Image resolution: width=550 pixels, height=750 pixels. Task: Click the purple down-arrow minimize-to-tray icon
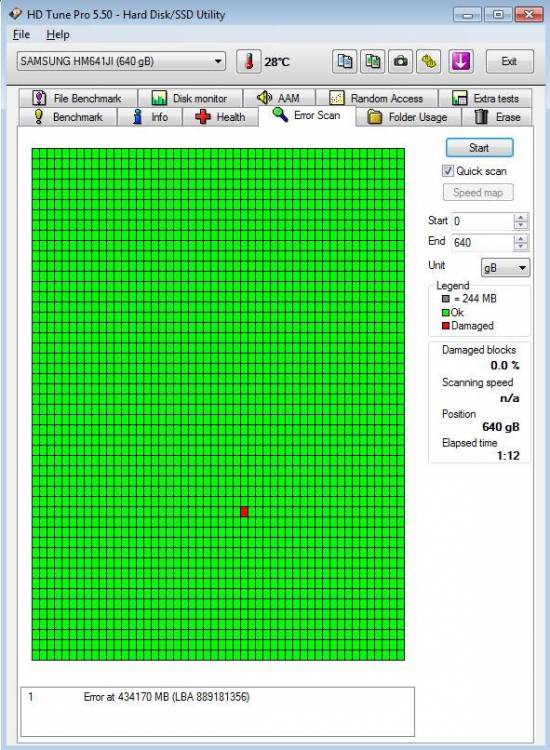[x=461, y=61]
